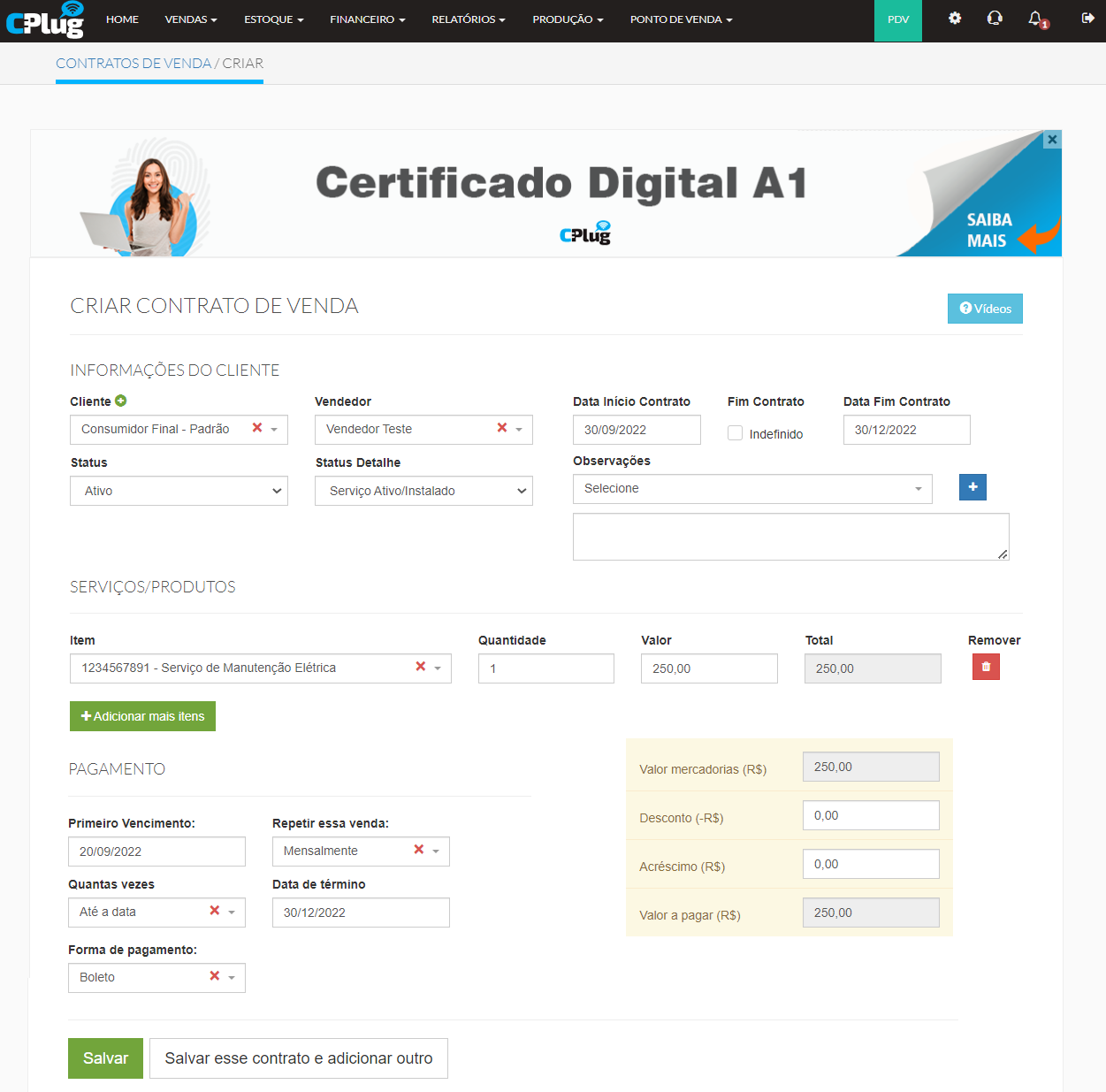
Task: Follow CONTRATOS DE VENDA breadcrumb link
Action: (133, 64)
